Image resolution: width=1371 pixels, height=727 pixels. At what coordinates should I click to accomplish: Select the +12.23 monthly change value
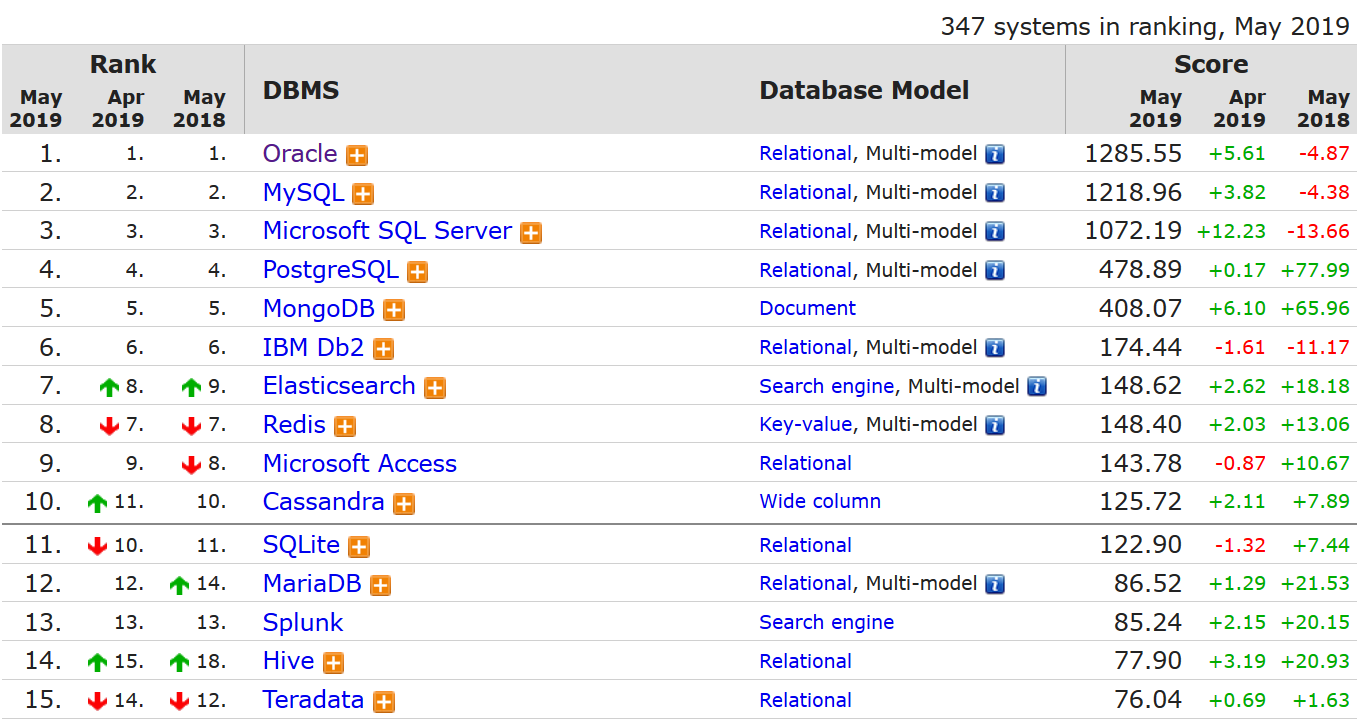pyautogui.click(x=1231, y=231)
